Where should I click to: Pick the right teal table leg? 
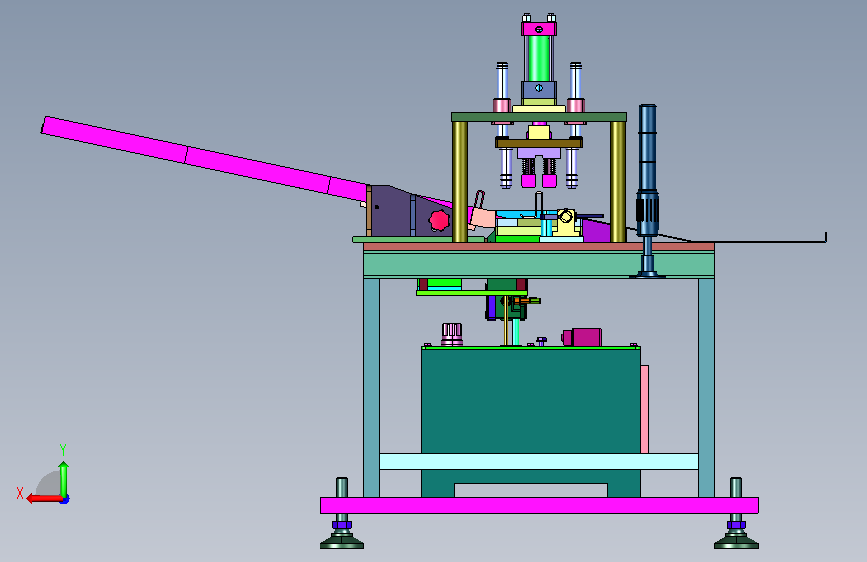706,387
